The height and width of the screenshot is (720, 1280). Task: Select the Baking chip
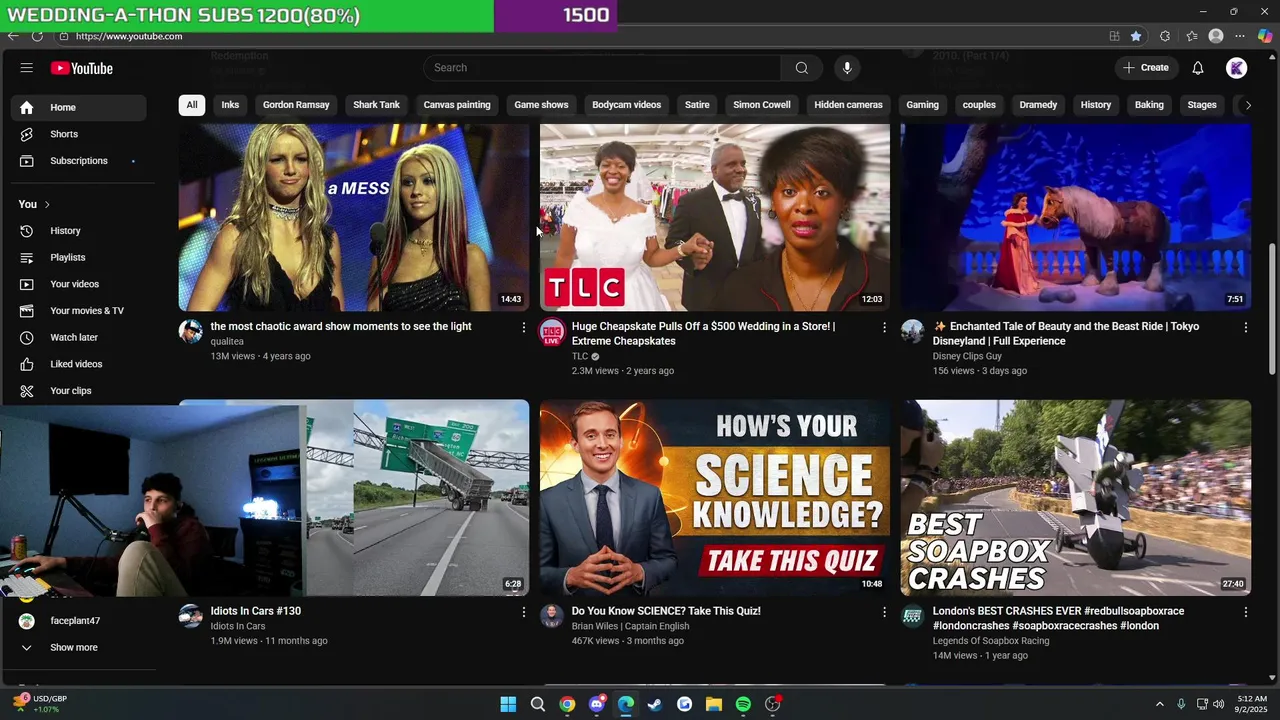[x=1149, y=105]
